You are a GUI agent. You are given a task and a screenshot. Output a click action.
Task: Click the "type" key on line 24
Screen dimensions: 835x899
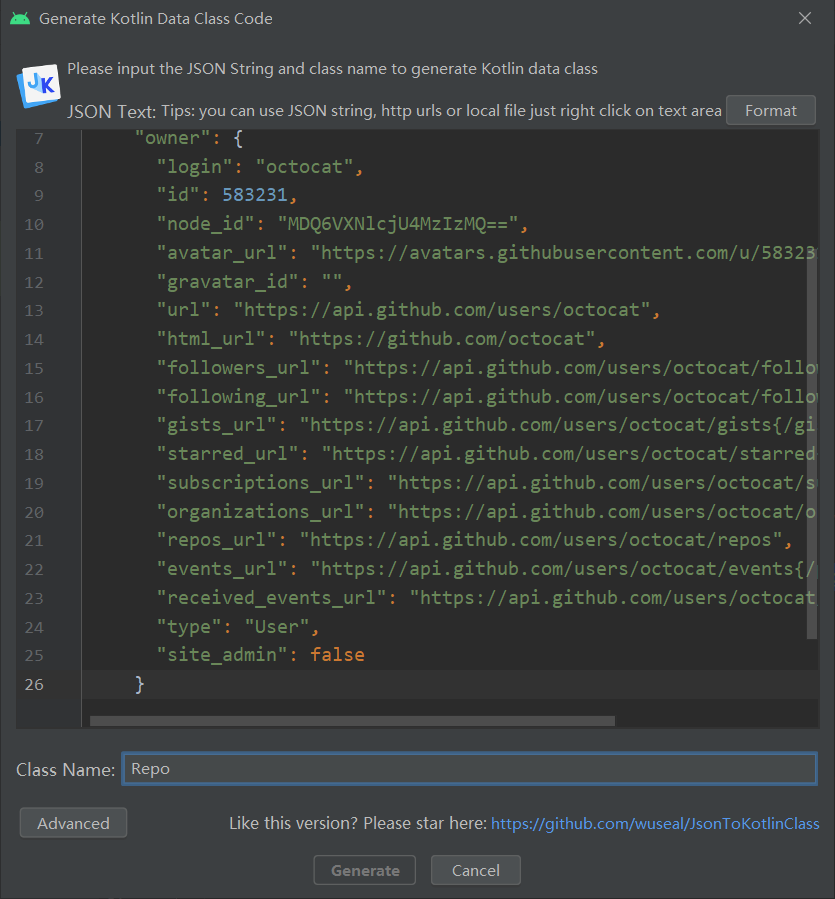click(x=189, y=627)
